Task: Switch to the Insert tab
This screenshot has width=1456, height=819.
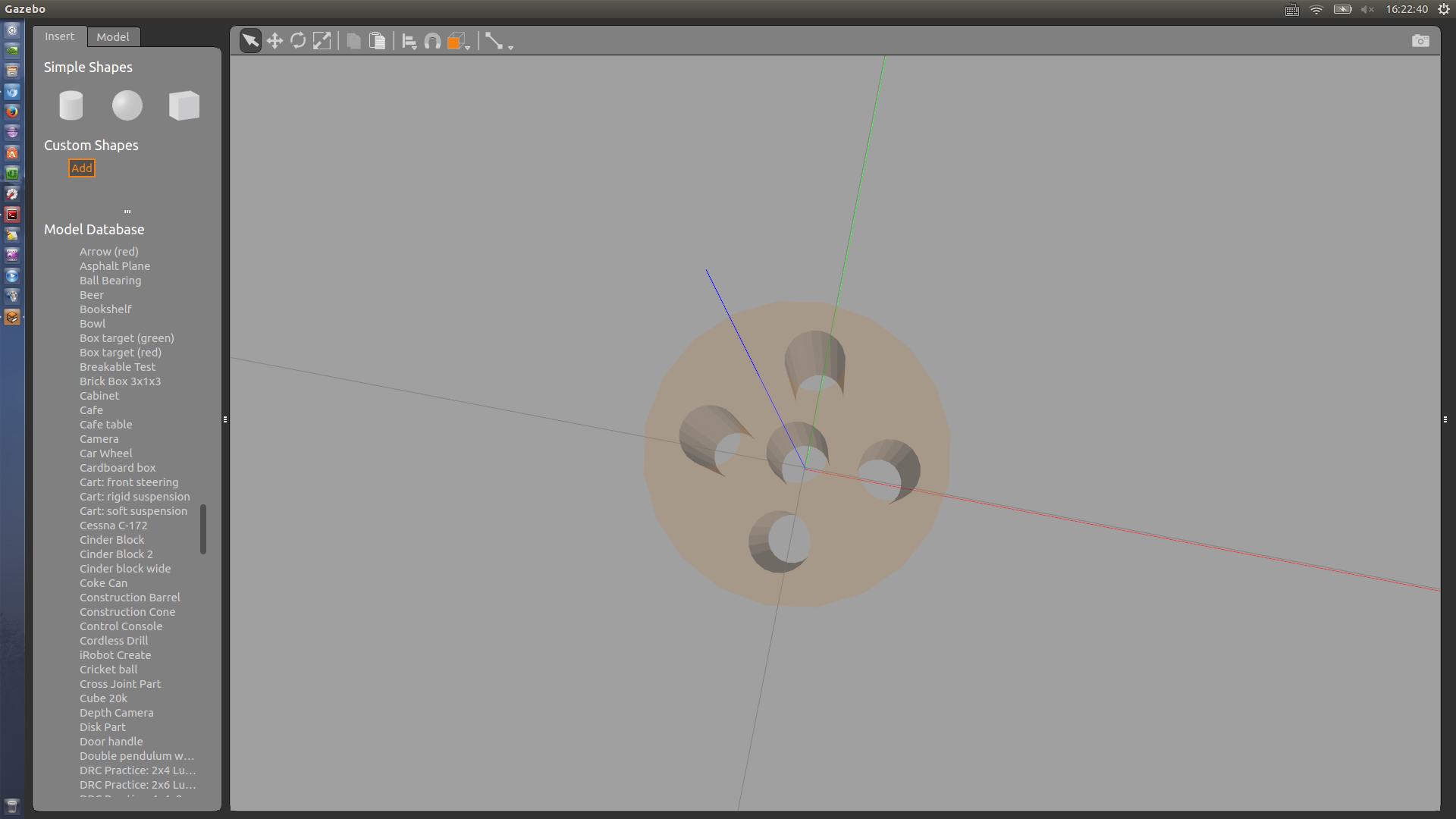Action: (59, 36)
